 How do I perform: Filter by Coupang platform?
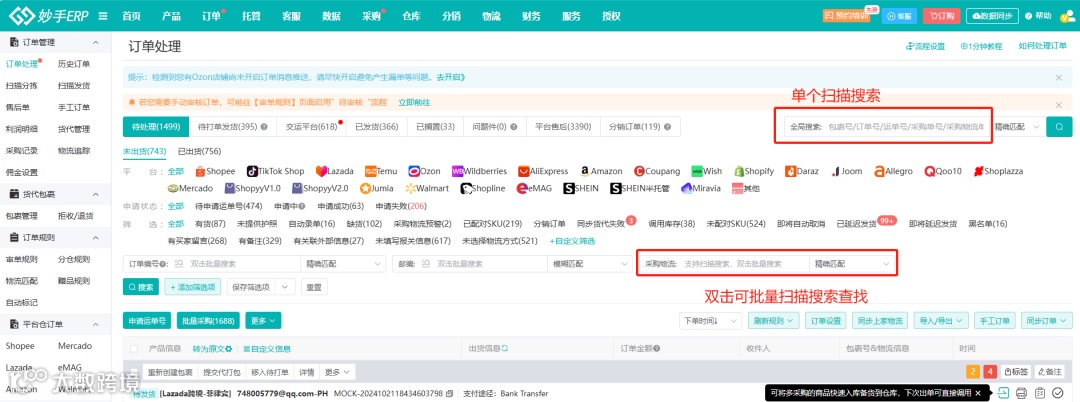click(657, 171)
